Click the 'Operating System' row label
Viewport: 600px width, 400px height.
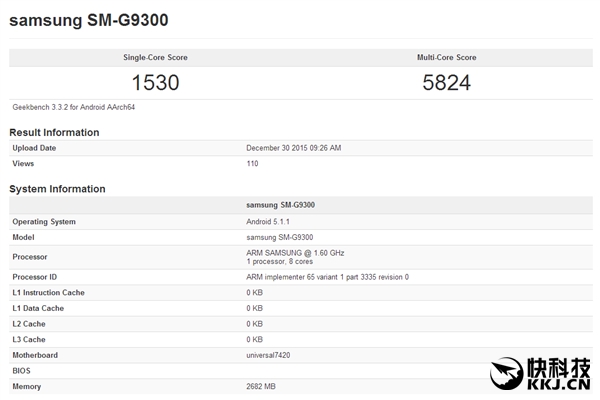tap(44, 222)
